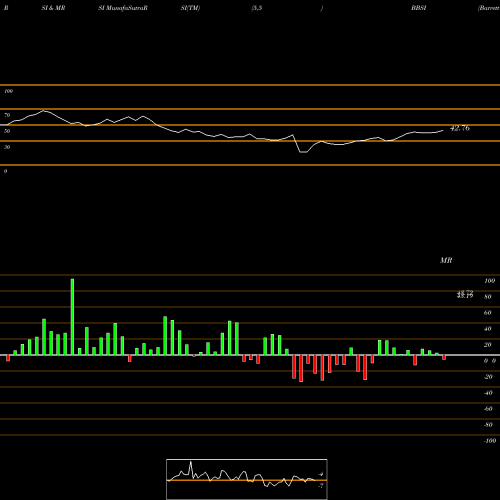The image size is (500, 500).
Task: Click the 80 label on the MR axis
Action: pyautogui.click(x=488, y=297)
